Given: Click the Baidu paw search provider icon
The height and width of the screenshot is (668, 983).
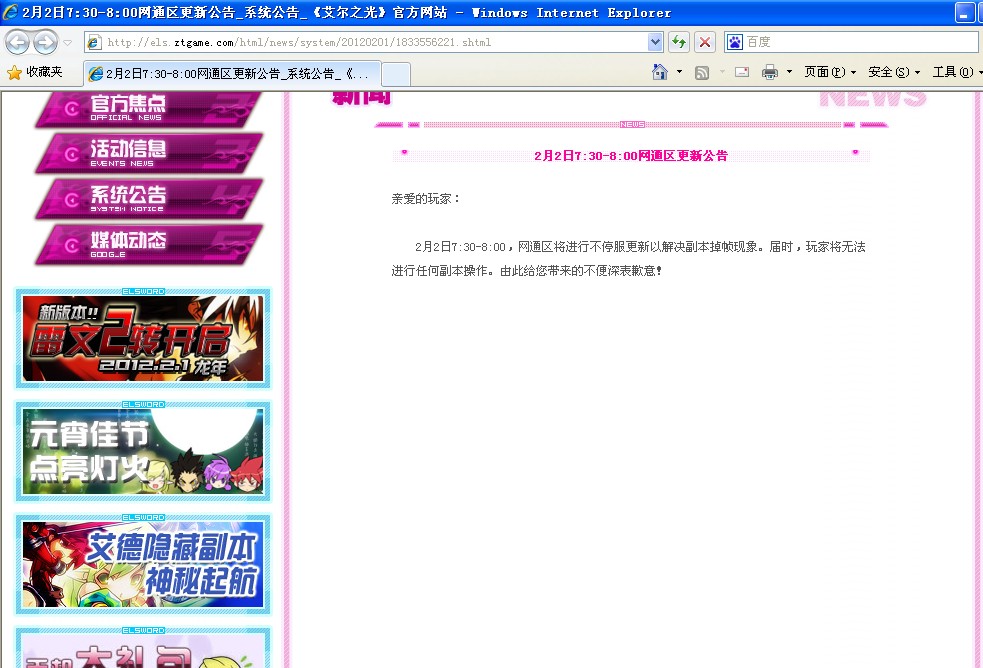Looking at the screenshot, I should [734, 42].
